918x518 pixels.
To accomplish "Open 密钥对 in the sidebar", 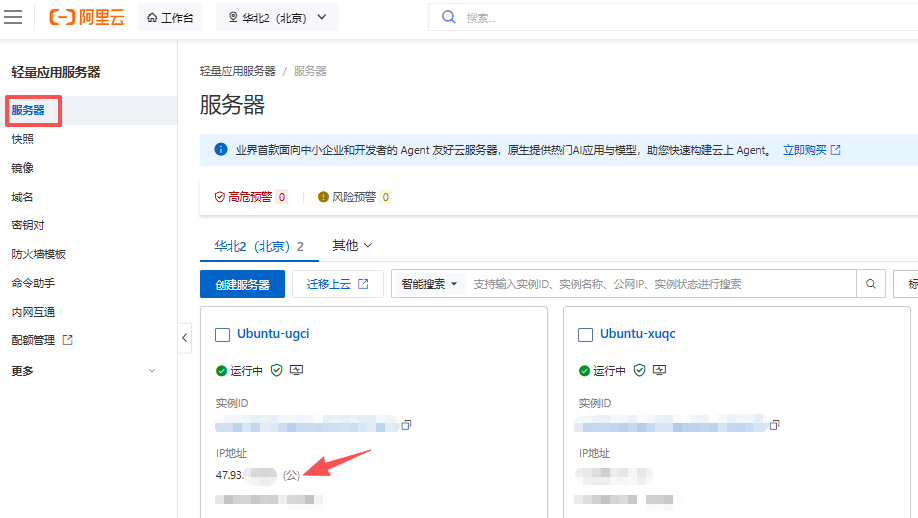I will [x=28, y=225].
